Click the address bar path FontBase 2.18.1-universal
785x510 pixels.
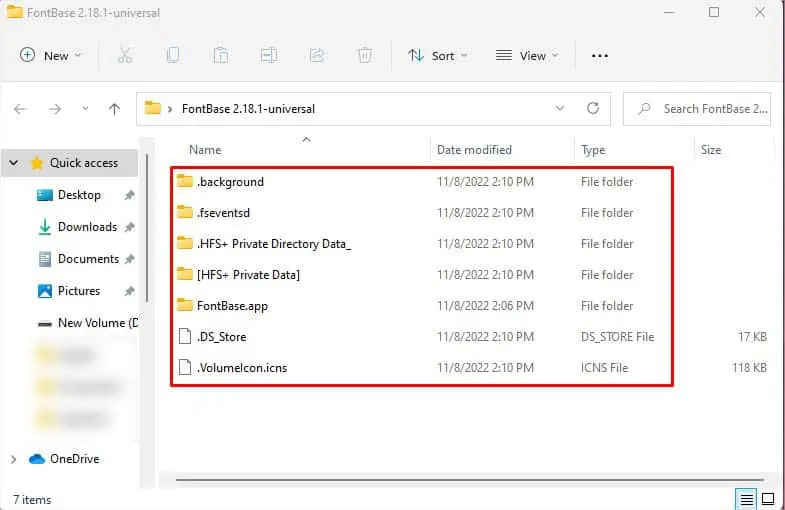[x=248, y=109]
